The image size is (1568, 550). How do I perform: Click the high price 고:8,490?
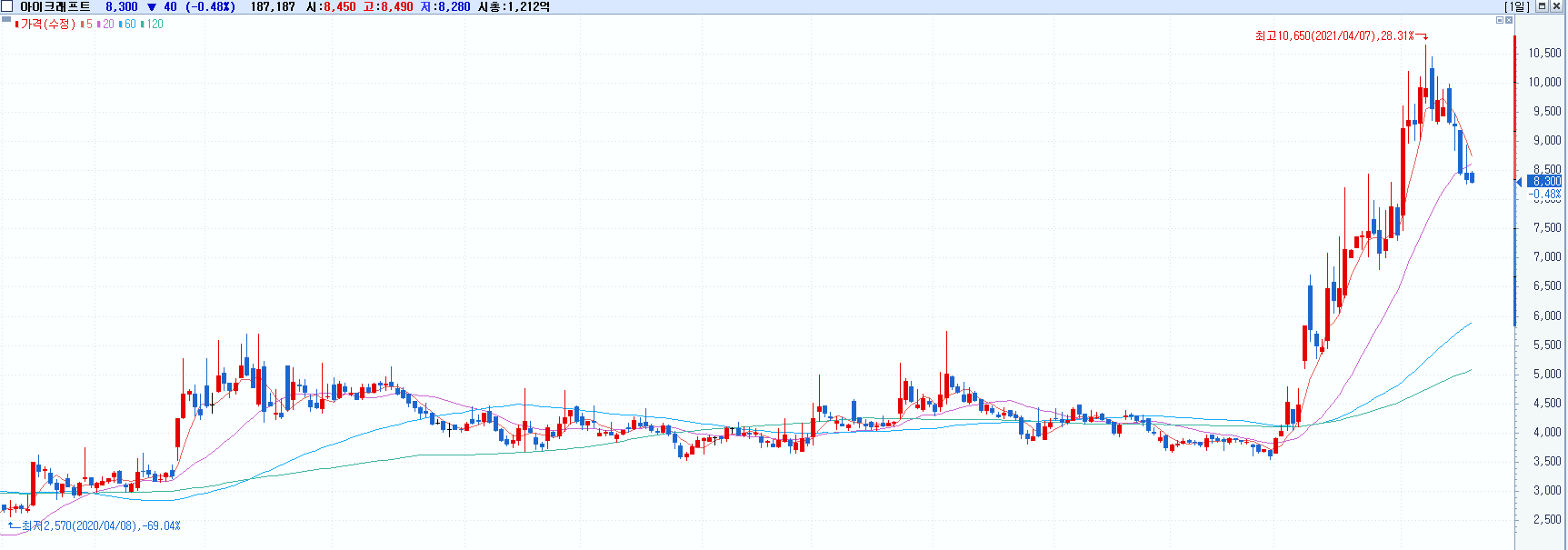[x=388, y=6]
